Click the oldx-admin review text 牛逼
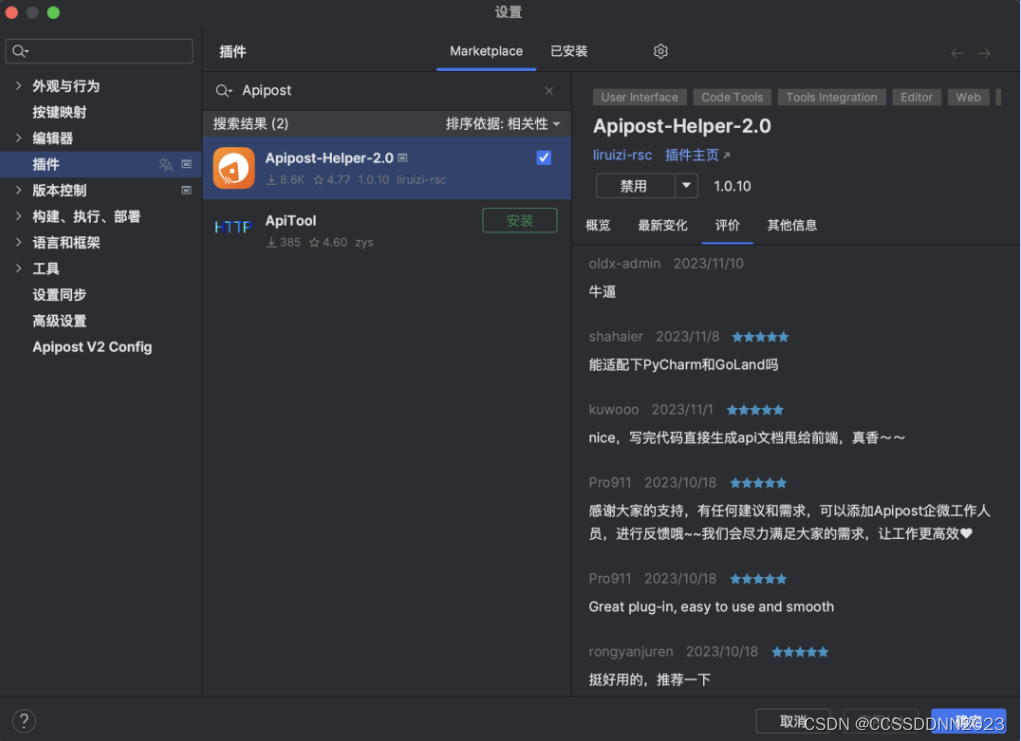The image size is (1021, 741). [602, 292]
